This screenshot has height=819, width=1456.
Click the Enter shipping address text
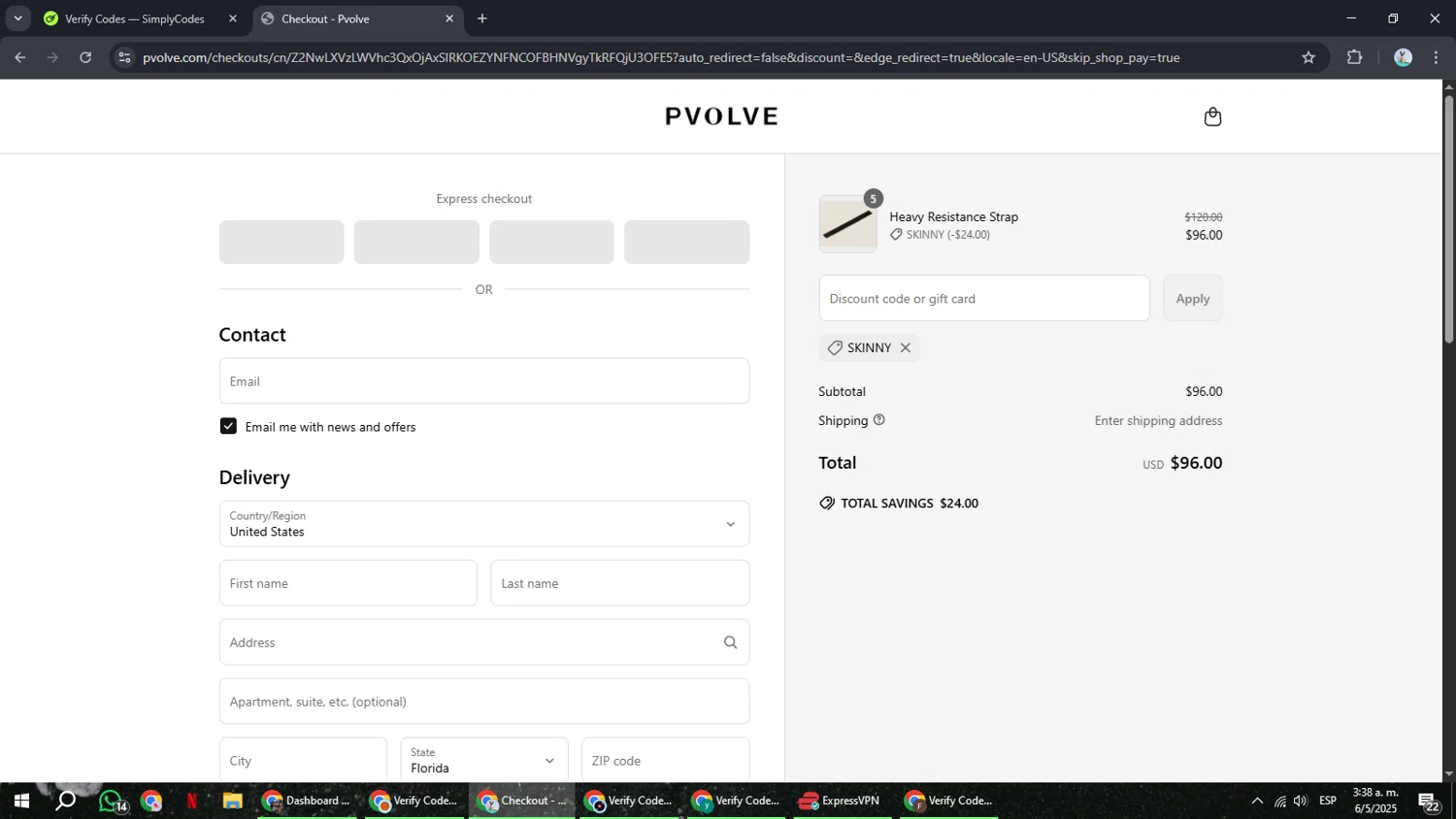tap(1158, 420)
